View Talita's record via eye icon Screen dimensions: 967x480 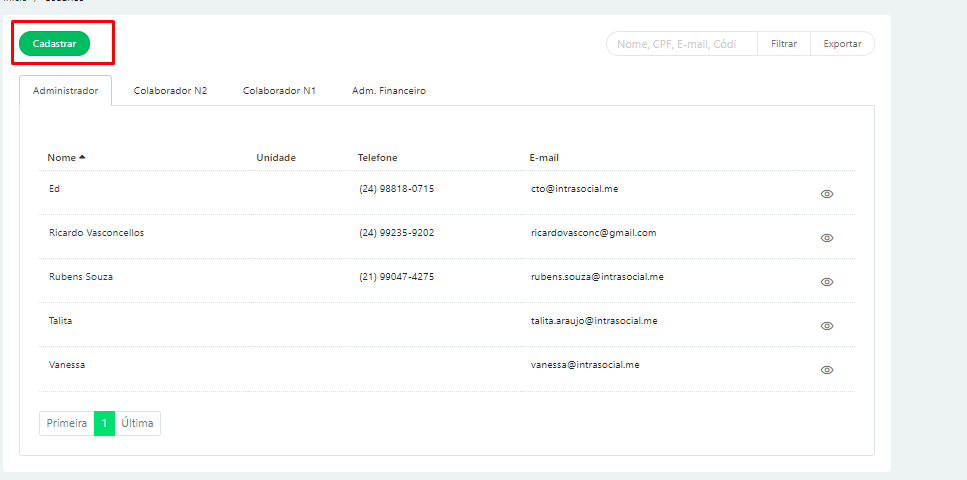pos(827,326)
